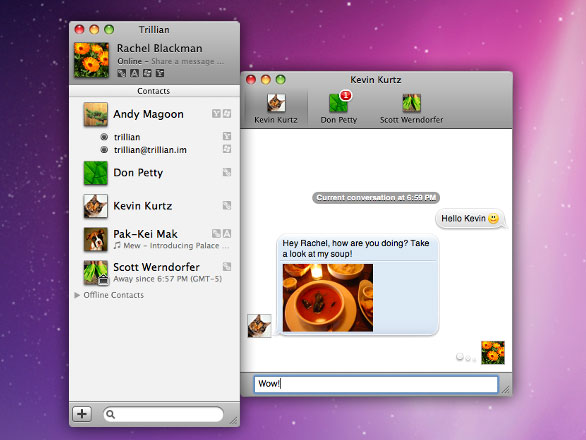Click the Away since 6:57 PM status line
The width and height of the screenshot is (586, 440).
[167, 279]
